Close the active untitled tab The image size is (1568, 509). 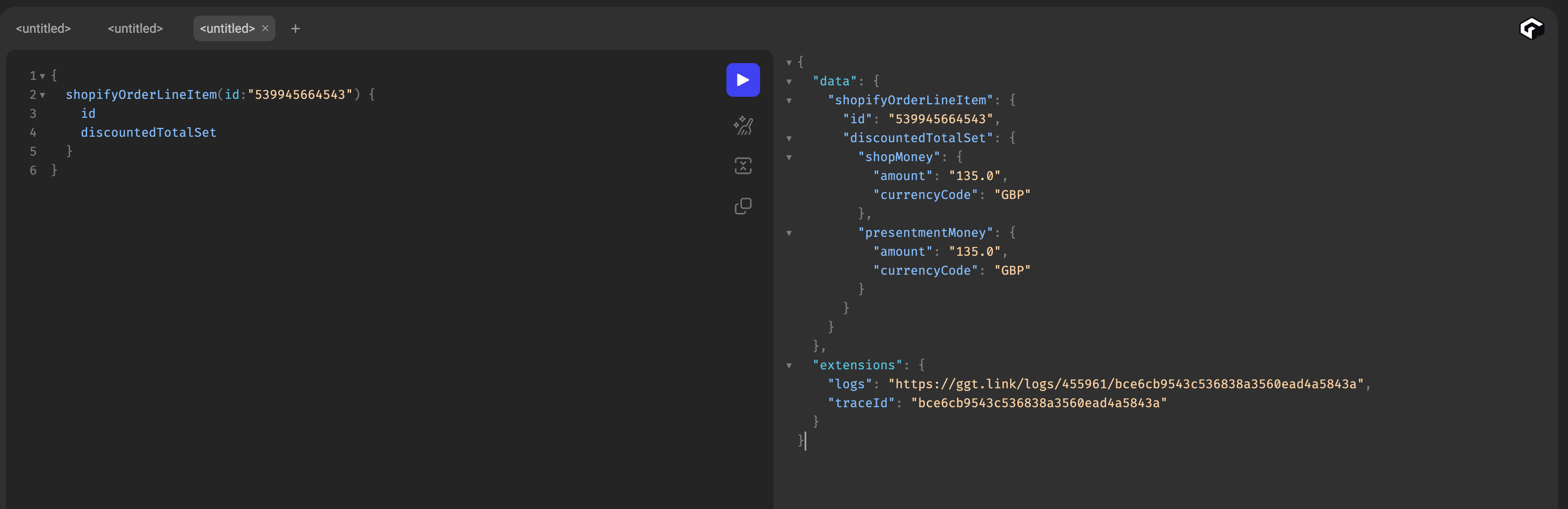click(265, 29)
